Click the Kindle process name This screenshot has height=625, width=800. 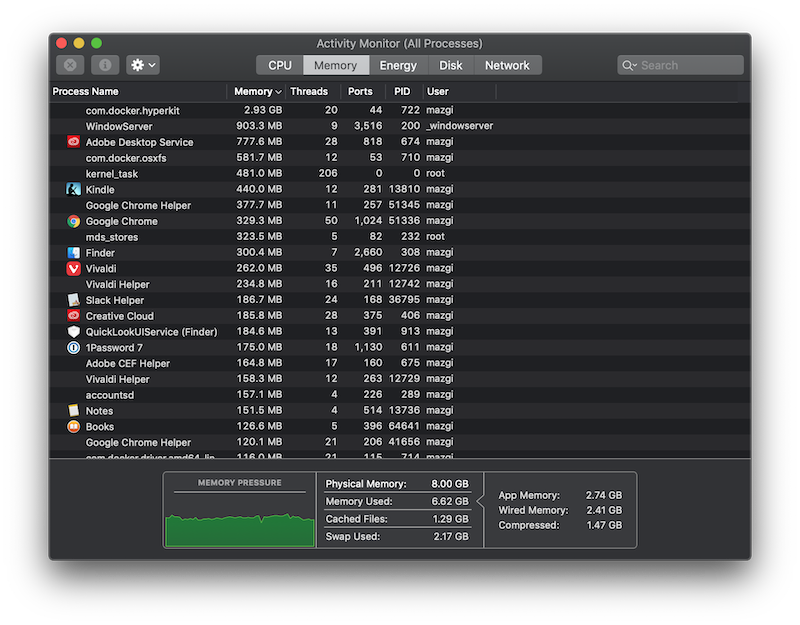pos(100,190)
